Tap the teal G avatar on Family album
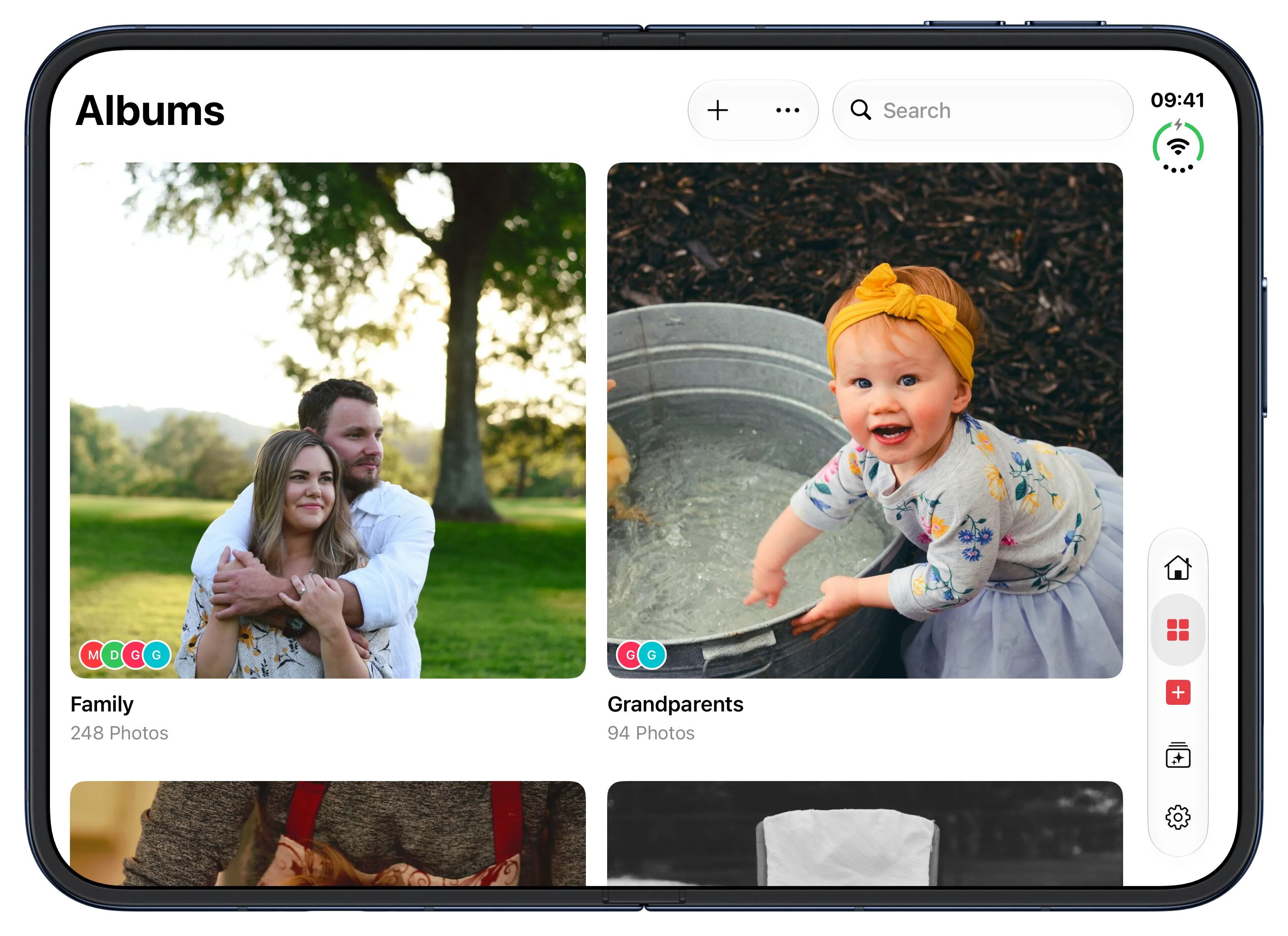Screen dimensions: 1288x936 point(156,655)
